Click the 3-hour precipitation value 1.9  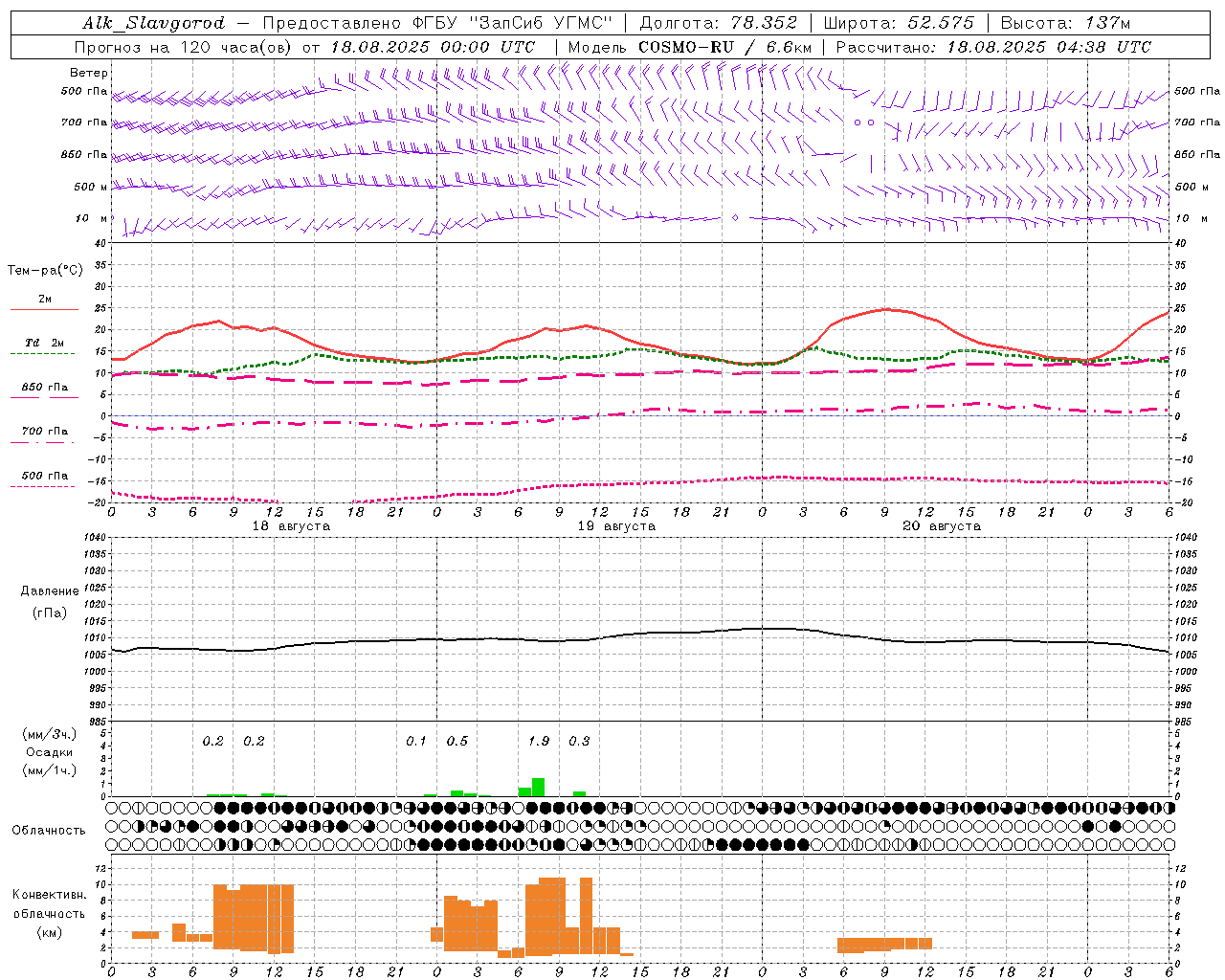point(539,742)
